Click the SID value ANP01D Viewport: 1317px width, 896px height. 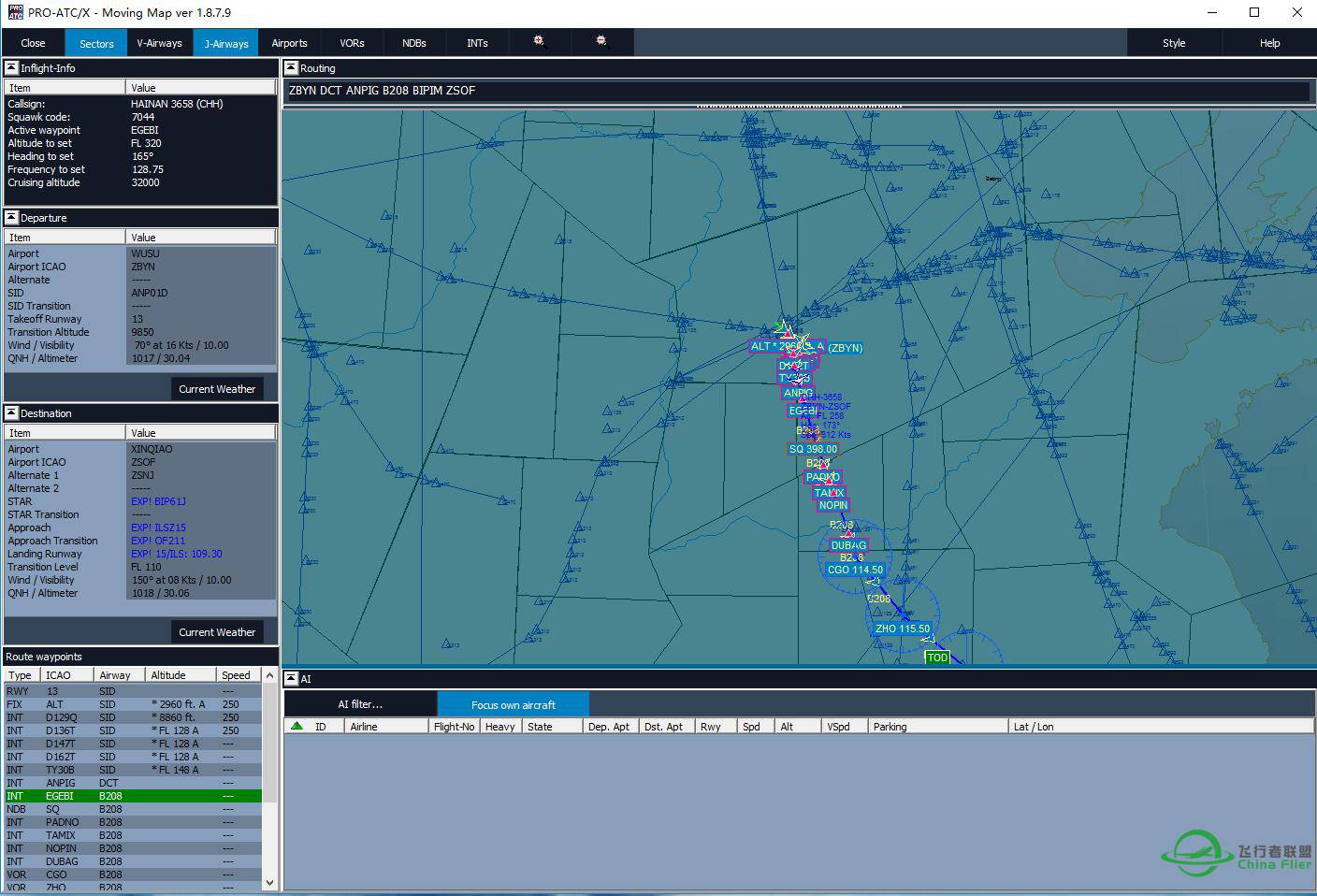150,293
